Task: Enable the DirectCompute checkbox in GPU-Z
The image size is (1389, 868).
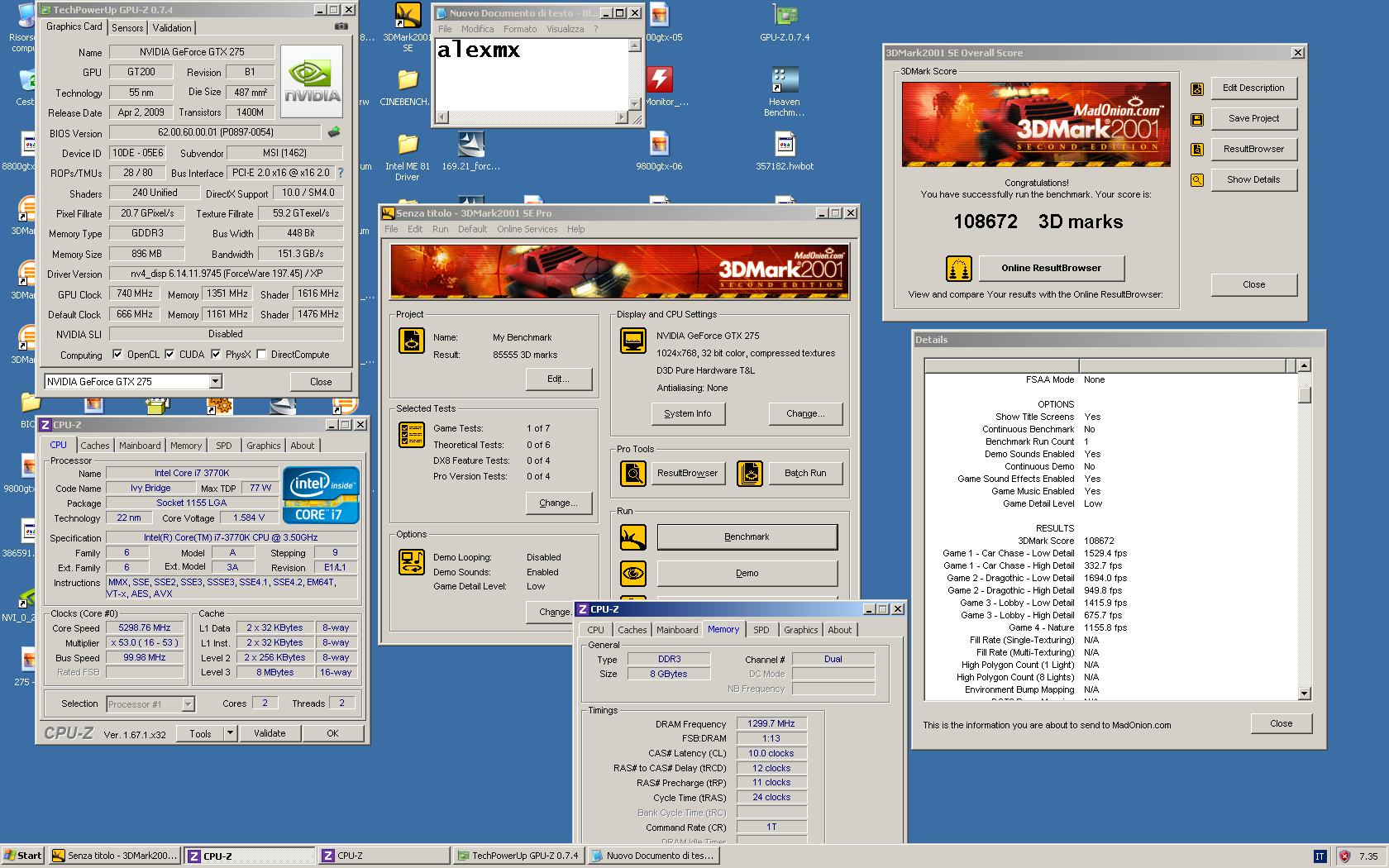Action: [x=261, y=355]
